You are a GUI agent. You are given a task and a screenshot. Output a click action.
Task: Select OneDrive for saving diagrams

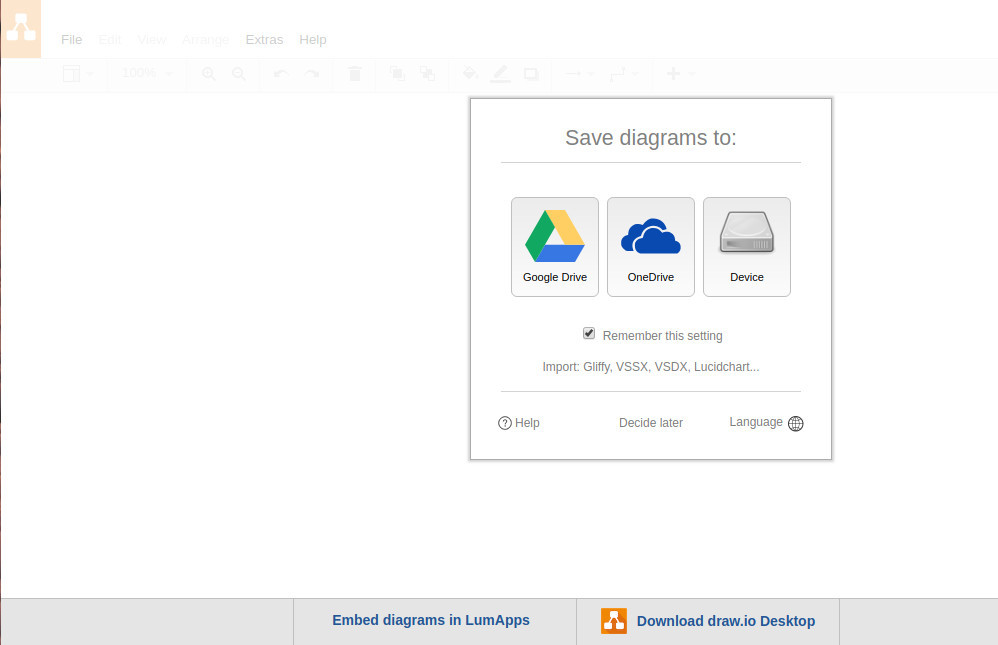pos(650,246)
